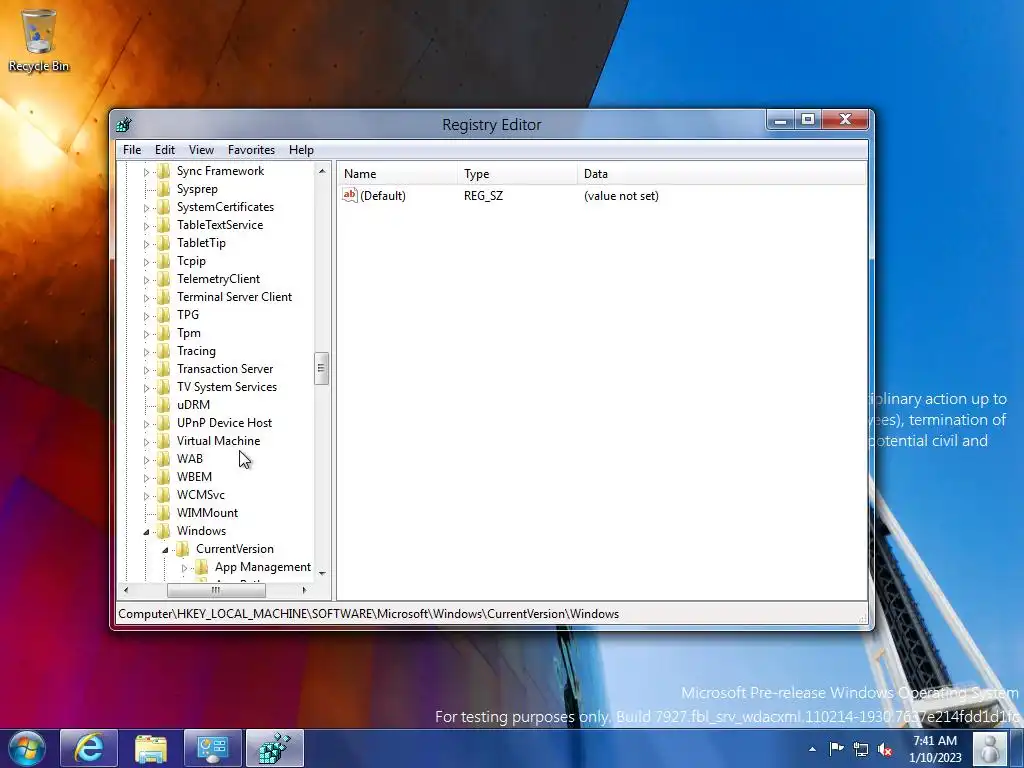Screen dimensions: 1024x768
Task: Expand the Tracing key
Action: pyautogui.click(x=146, y=352)
